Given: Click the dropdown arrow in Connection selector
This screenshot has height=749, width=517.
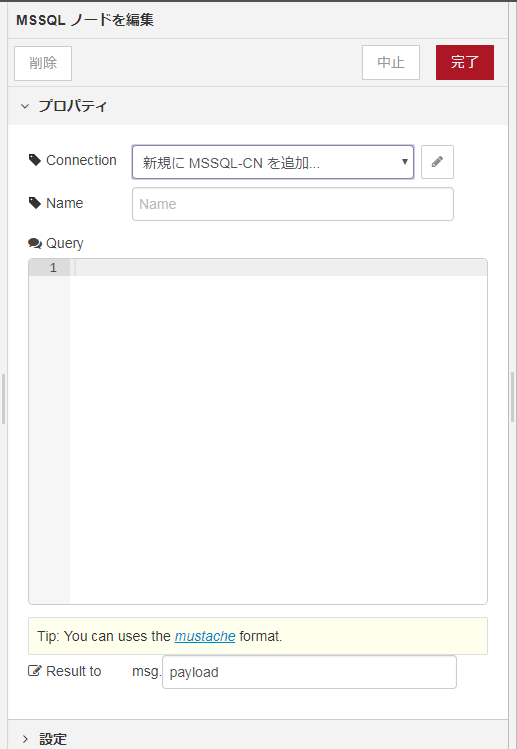Looking at the screenshot, I should click(x=404, y=162).
